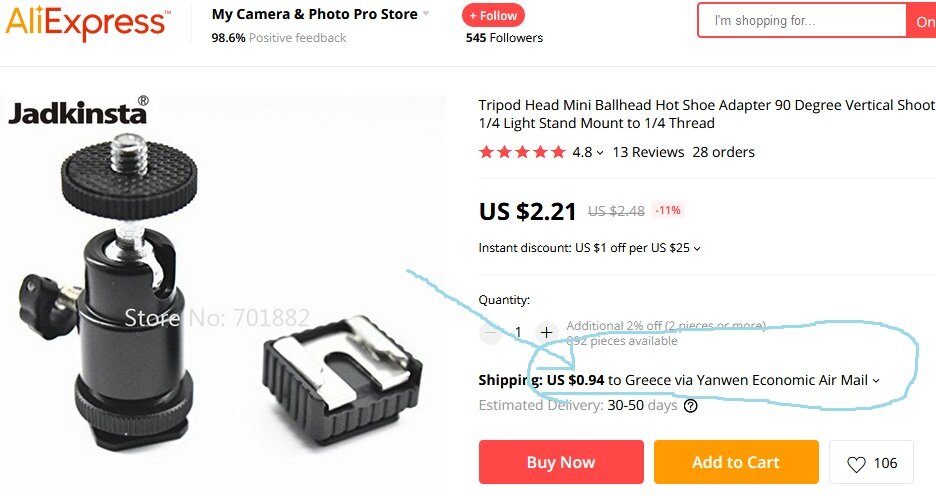Click the 28 orders text

pyautogui.click(x=723, y=152)
